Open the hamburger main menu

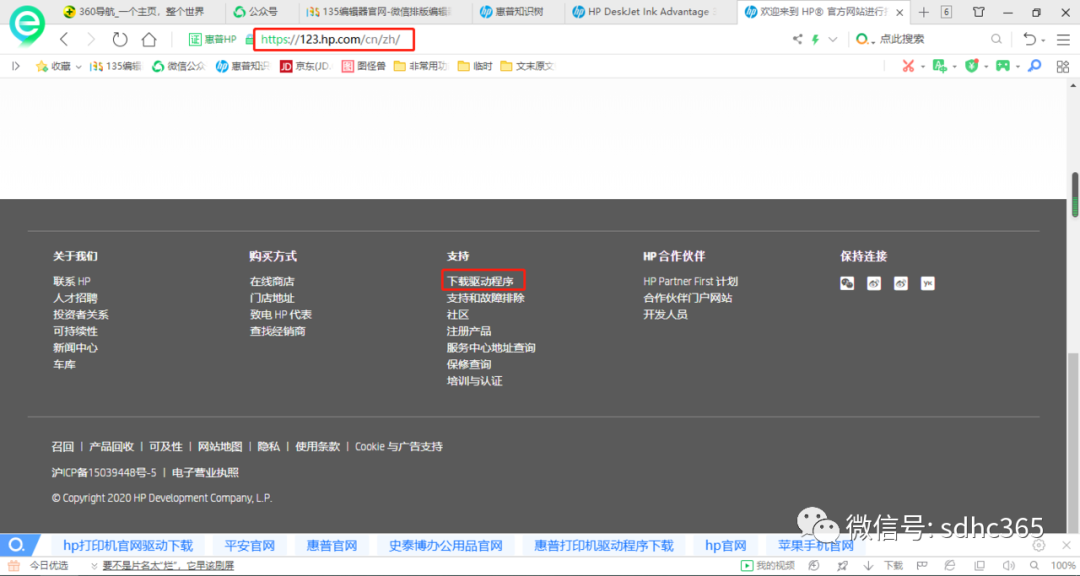tap(1063, 39)
